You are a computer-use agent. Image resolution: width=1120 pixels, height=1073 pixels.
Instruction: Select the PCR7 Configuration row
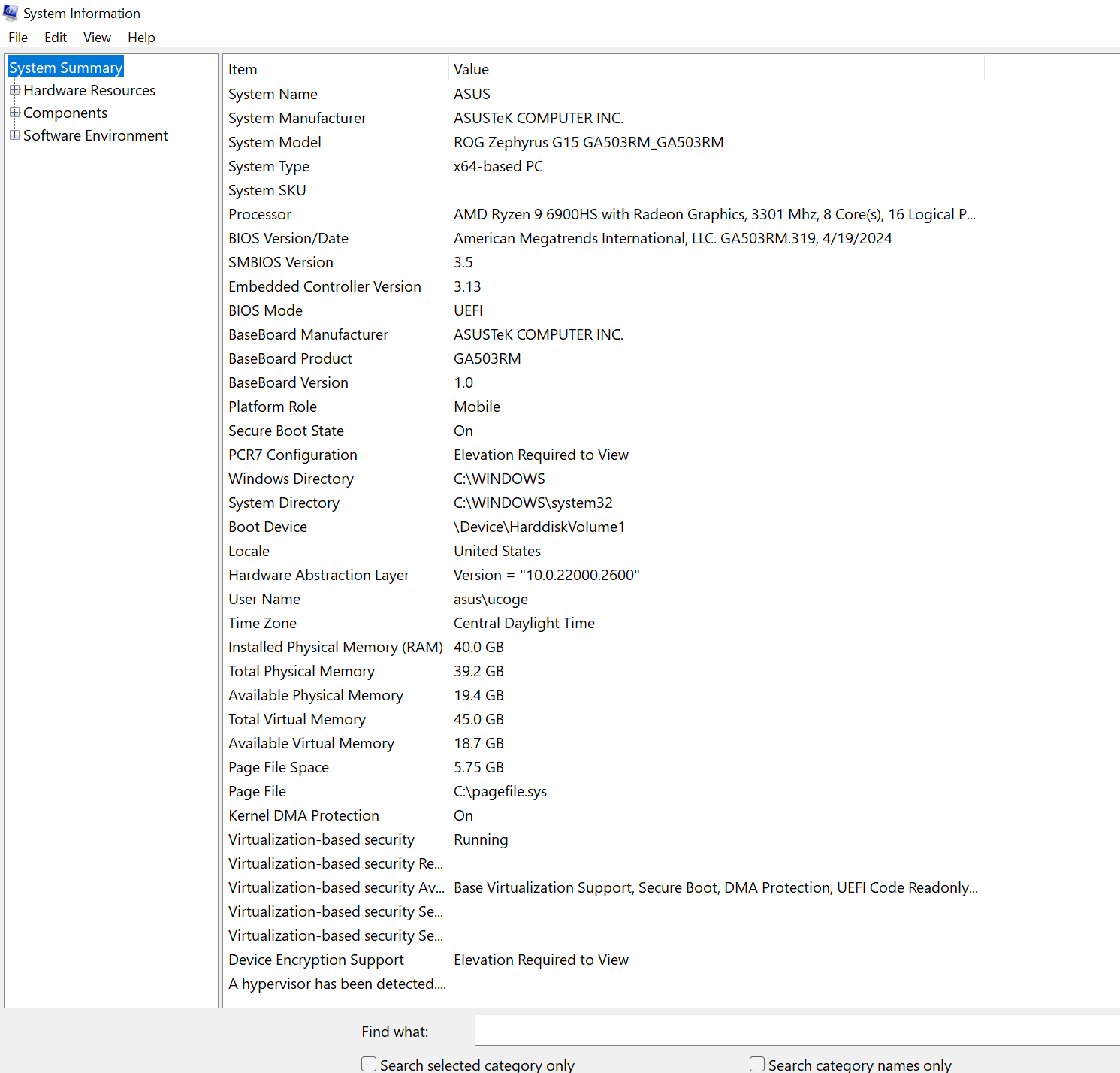[x=604, y=455]
